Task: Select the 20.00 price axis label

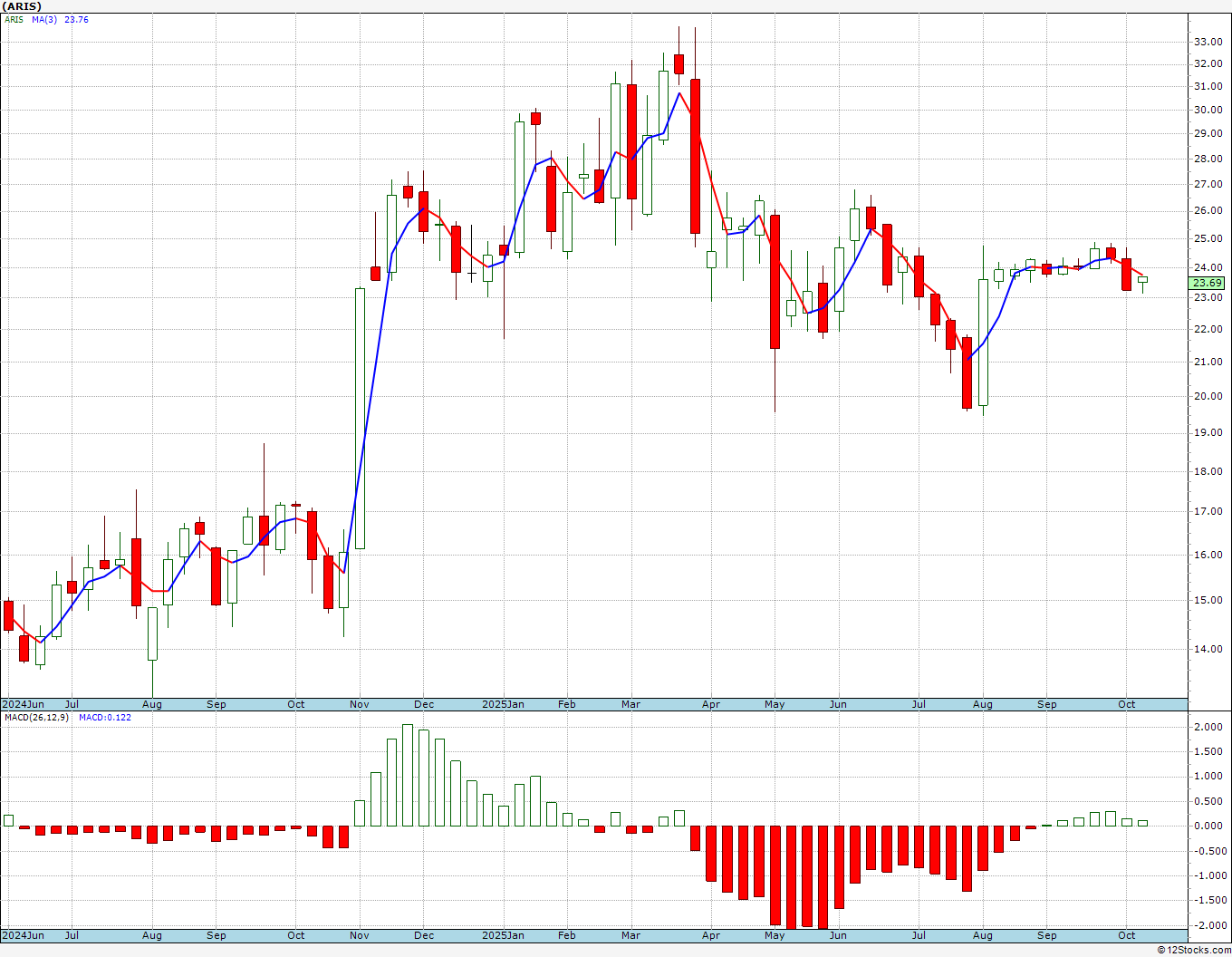Action: click(x=1208, y=397)
